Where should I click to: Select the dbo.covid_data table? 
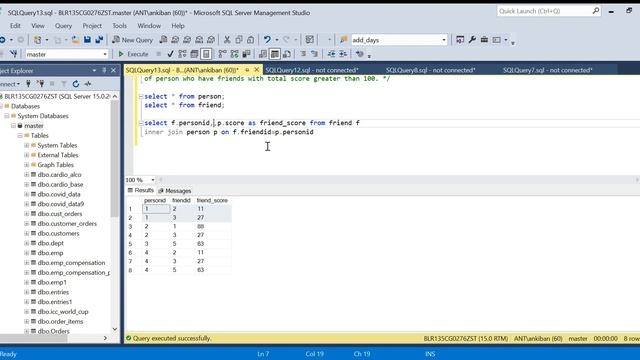tap(59, 194)
